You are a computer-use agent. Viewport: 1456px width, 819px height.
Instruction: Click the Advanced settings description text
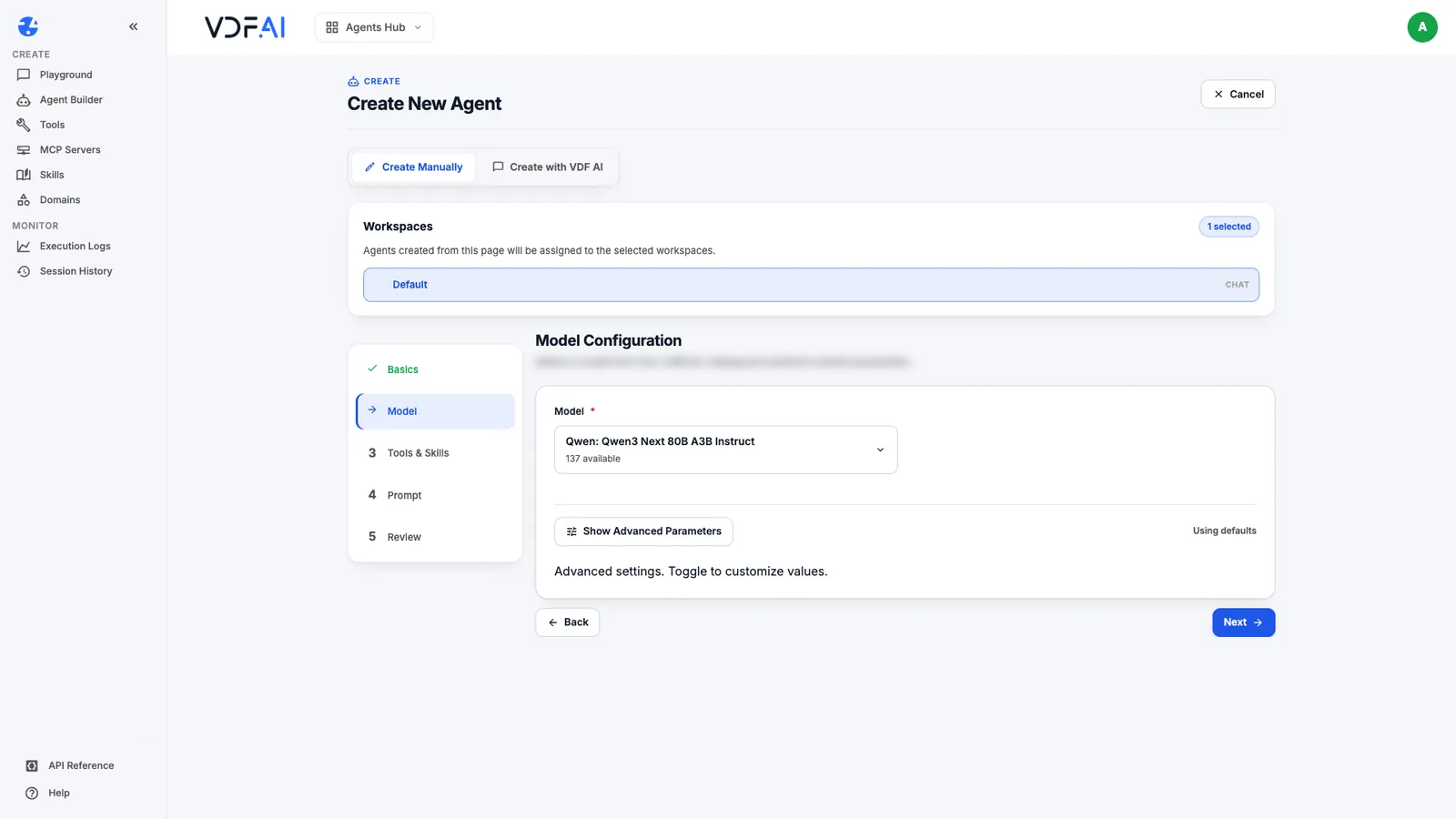click(x=691, y=571)
